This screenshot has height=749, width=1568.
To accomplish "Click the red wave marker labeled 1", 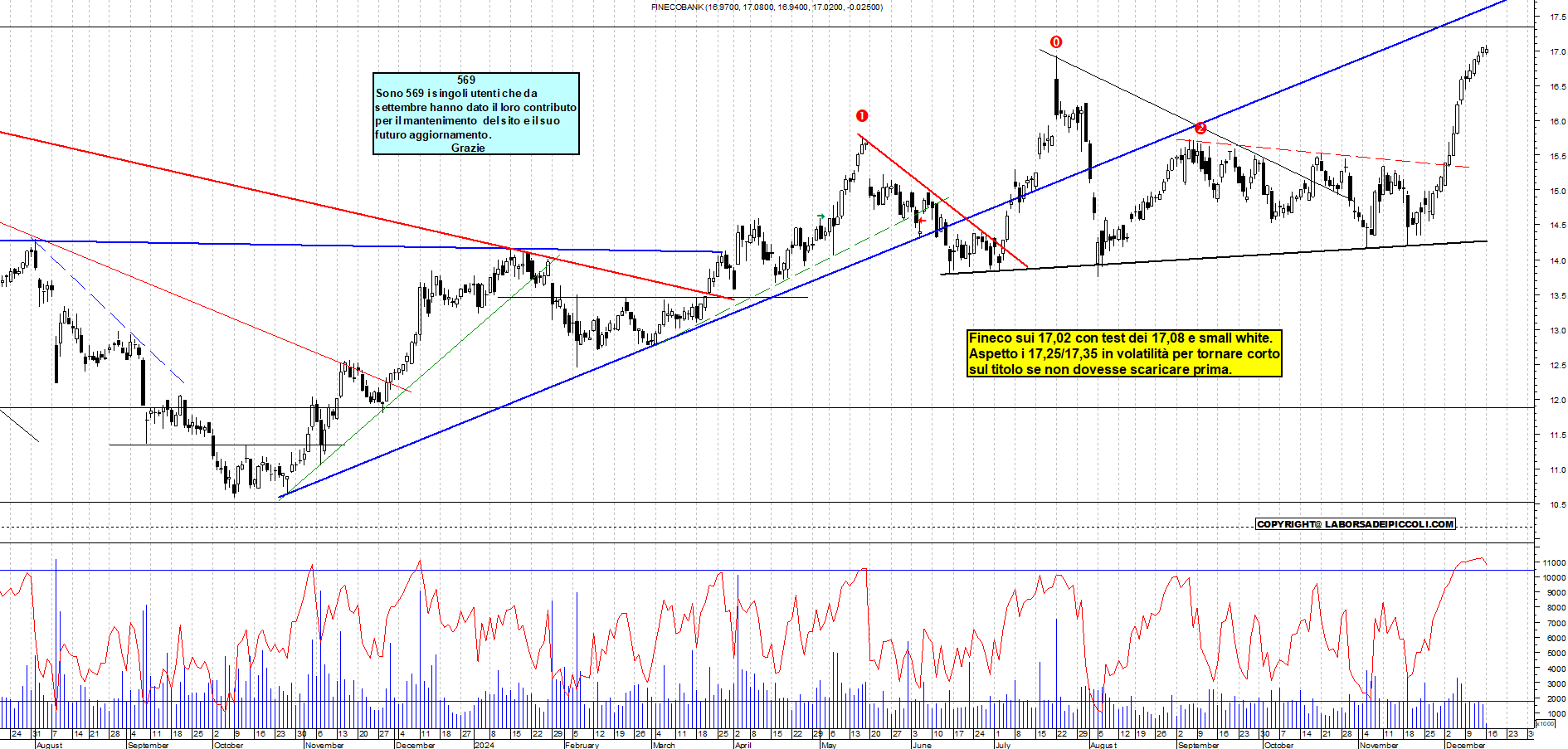I will click(862, 116).
